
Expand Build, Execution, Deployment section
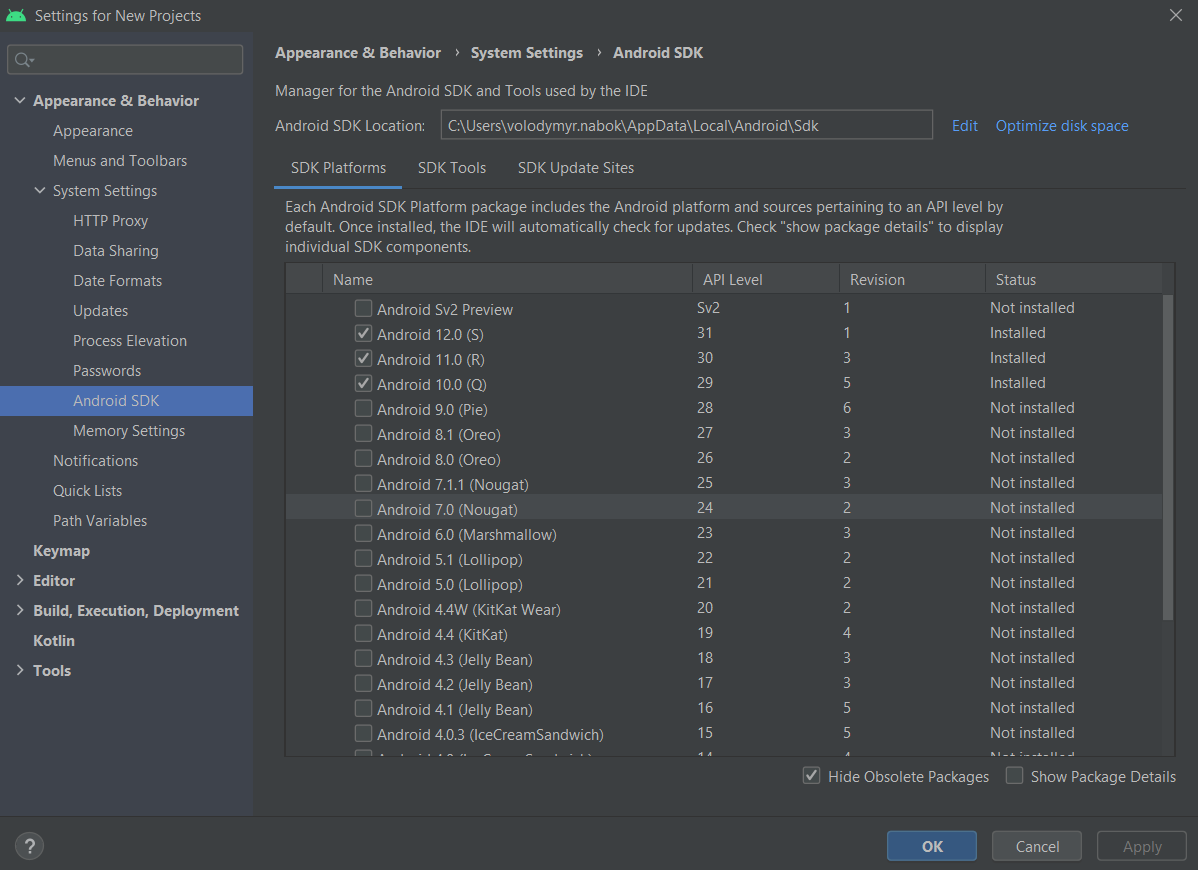pyautogui.click(x=20, y=610)
